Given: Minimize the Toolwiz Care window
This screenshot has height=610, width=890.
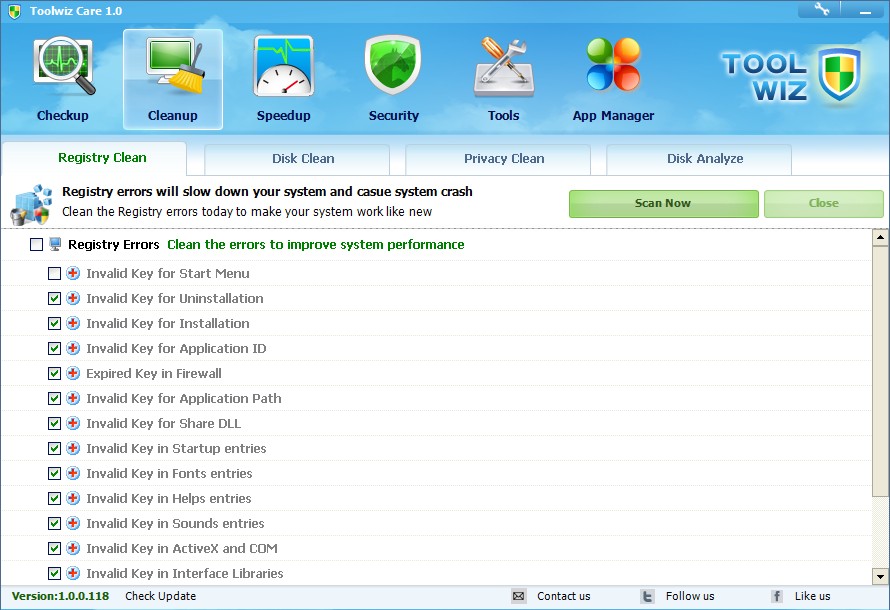Looking at the screenshot, I should [865, 10].
